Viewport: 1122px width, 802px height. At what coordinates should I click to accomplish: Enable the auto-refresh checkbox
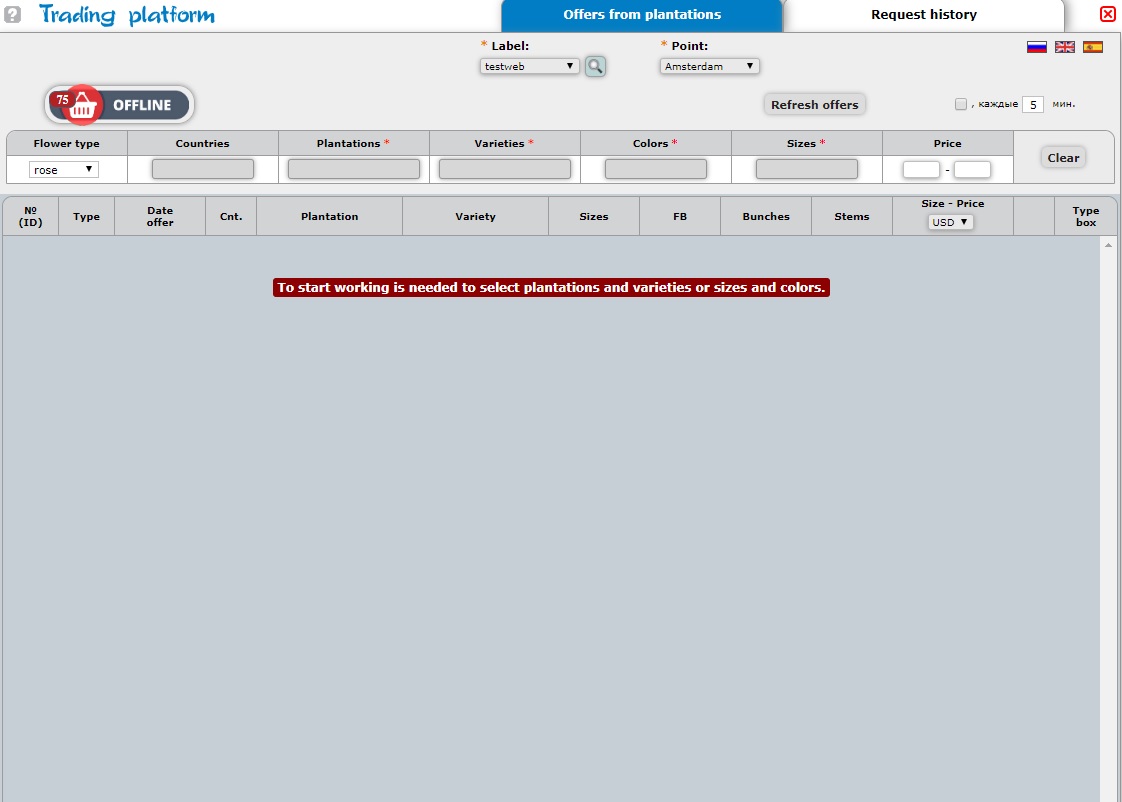tap(961, 104)
